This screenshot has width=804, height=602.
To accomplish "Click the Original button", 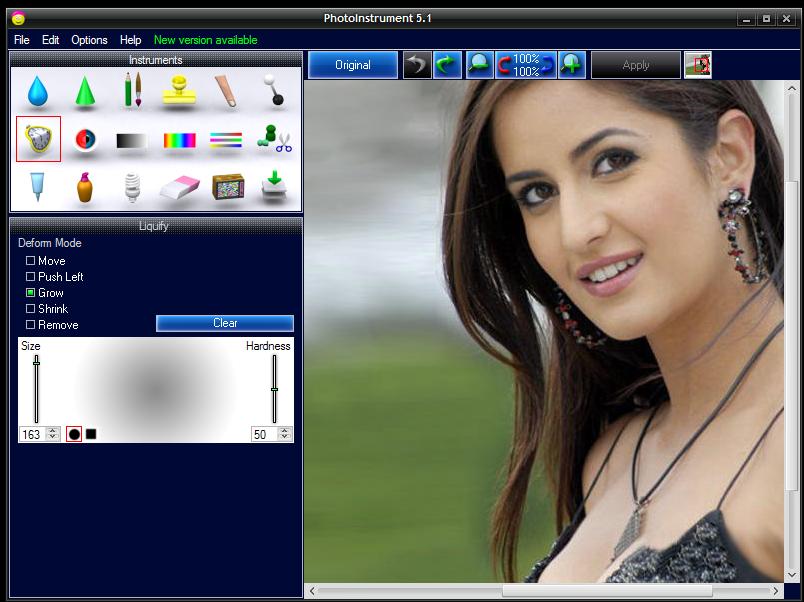I will click(x=353, y=65).
